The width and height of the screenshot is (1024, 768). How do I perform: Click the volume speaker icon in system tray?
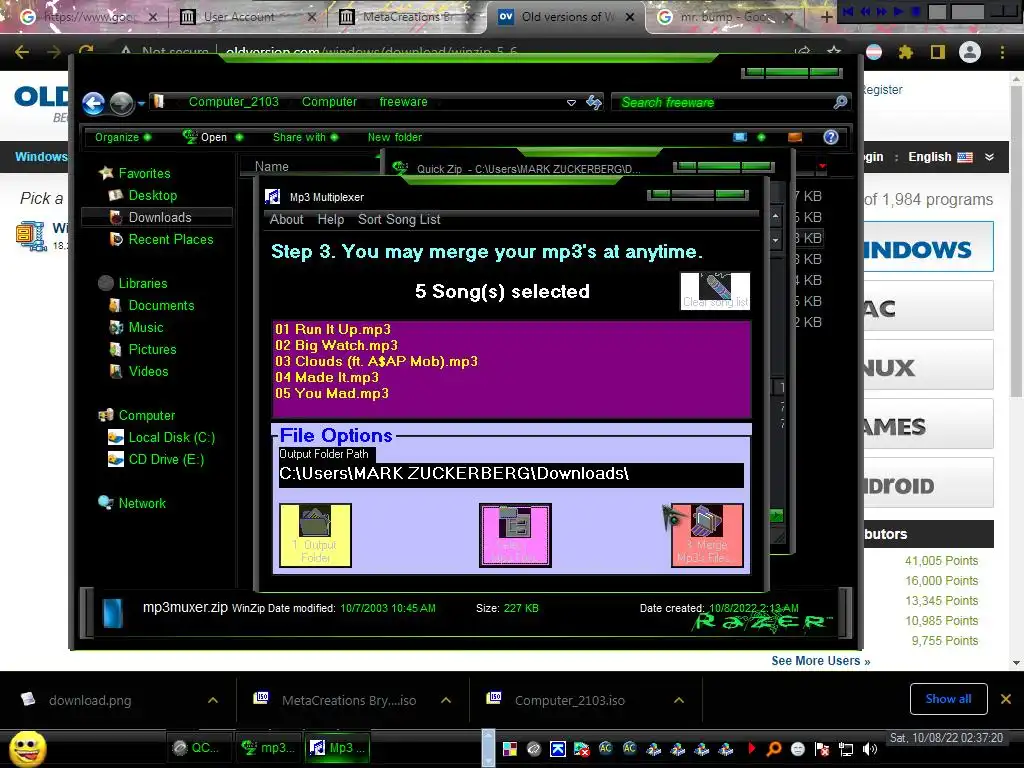(870, 749)
